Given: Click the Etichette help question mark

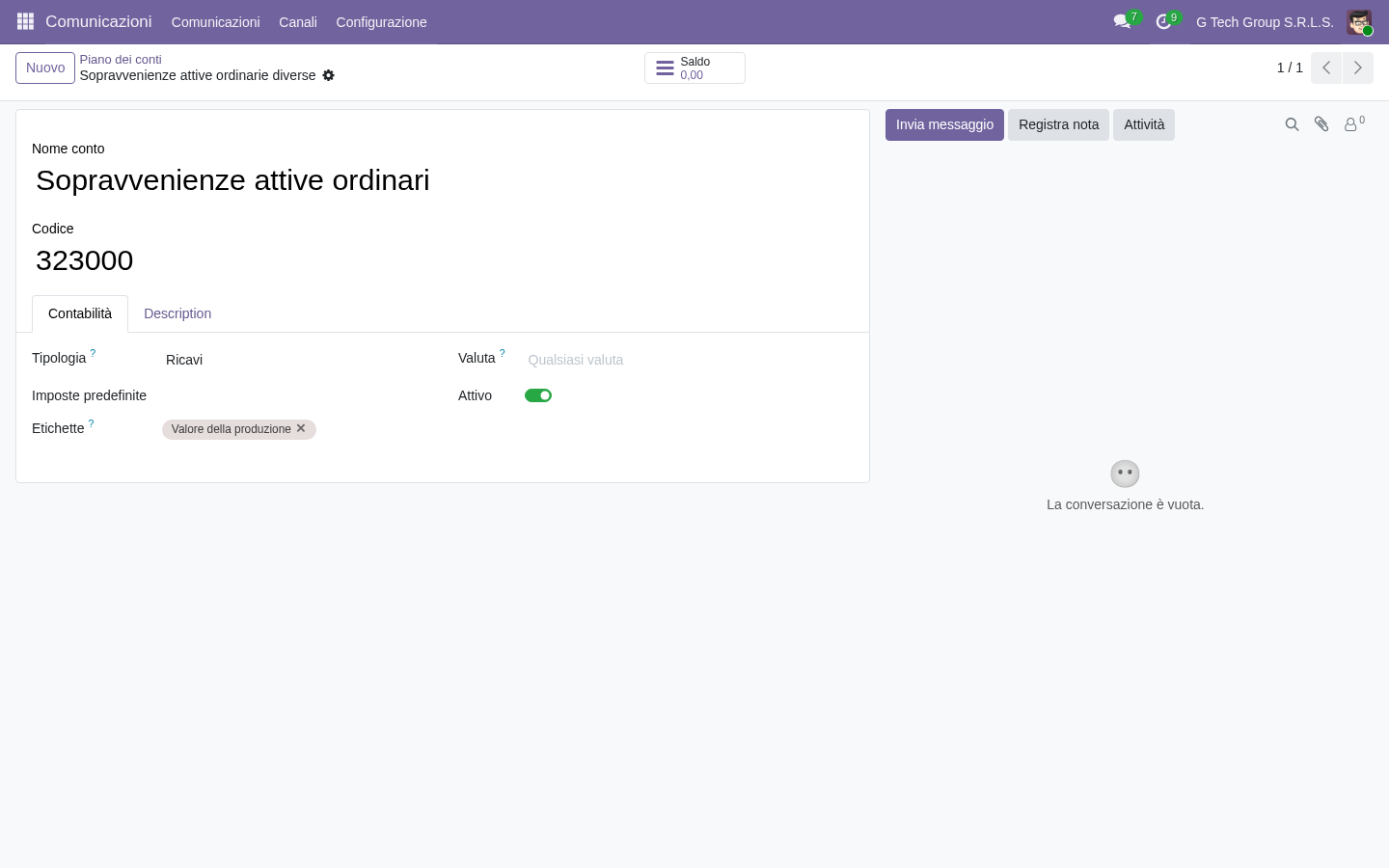Looking at the screenshot, I should (x=92, y=423).
